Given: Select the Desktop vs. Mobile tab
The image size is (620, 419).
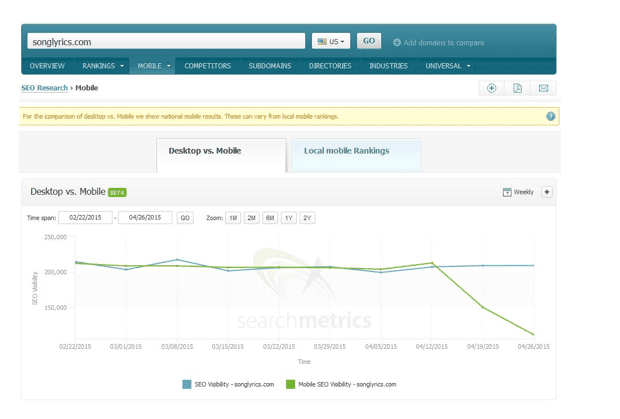Looking at the screenshot, I should click(x=212, y=151).
